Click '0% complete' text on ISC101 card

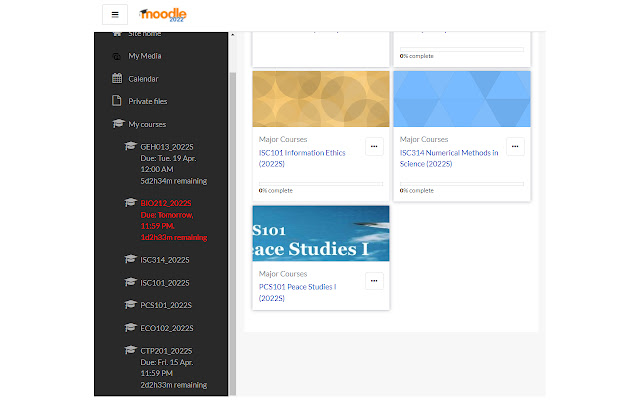click(x=276, y=191)
